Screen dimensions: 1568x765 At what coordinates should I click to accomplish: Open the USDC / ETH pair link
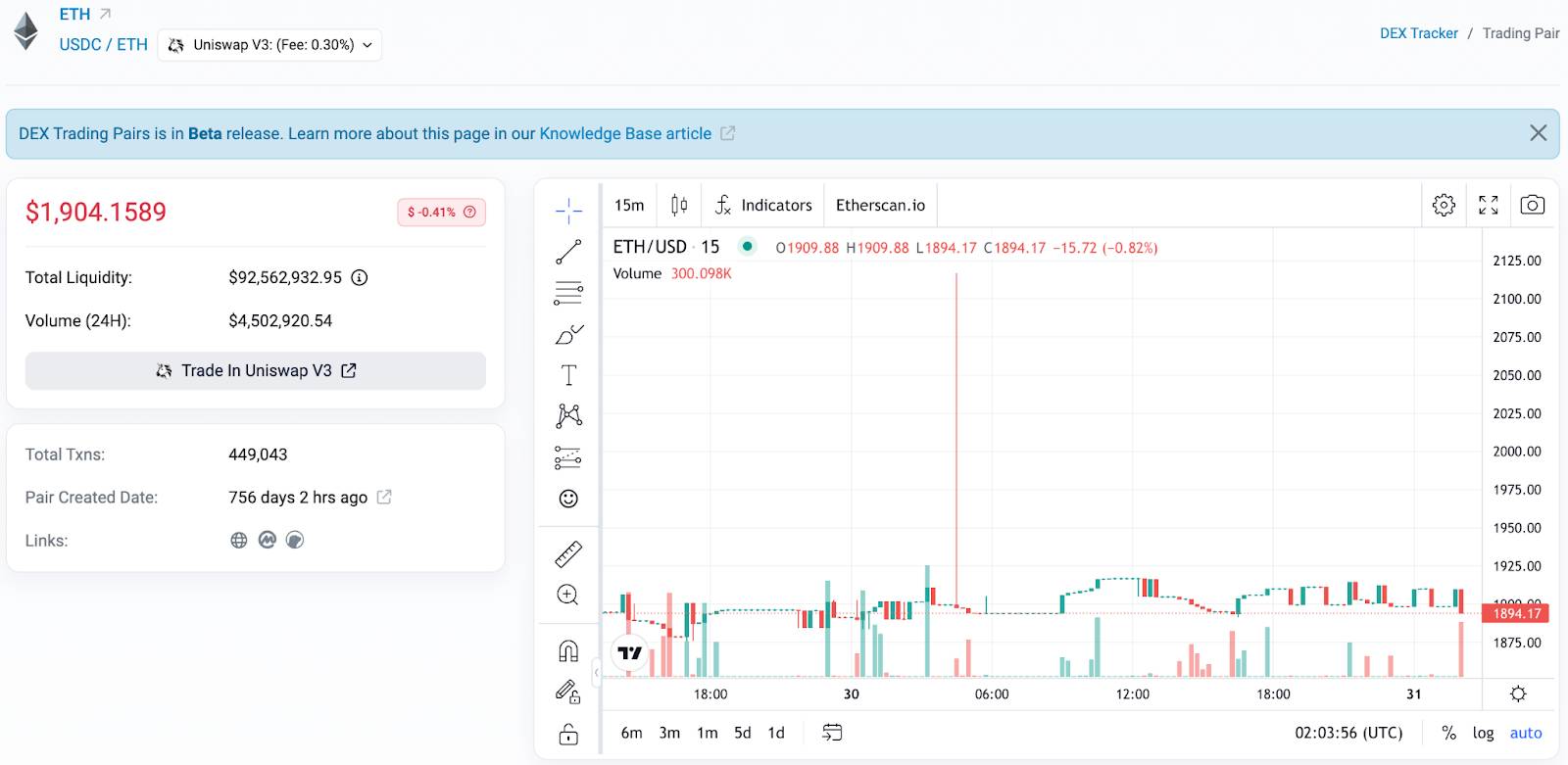103,45
